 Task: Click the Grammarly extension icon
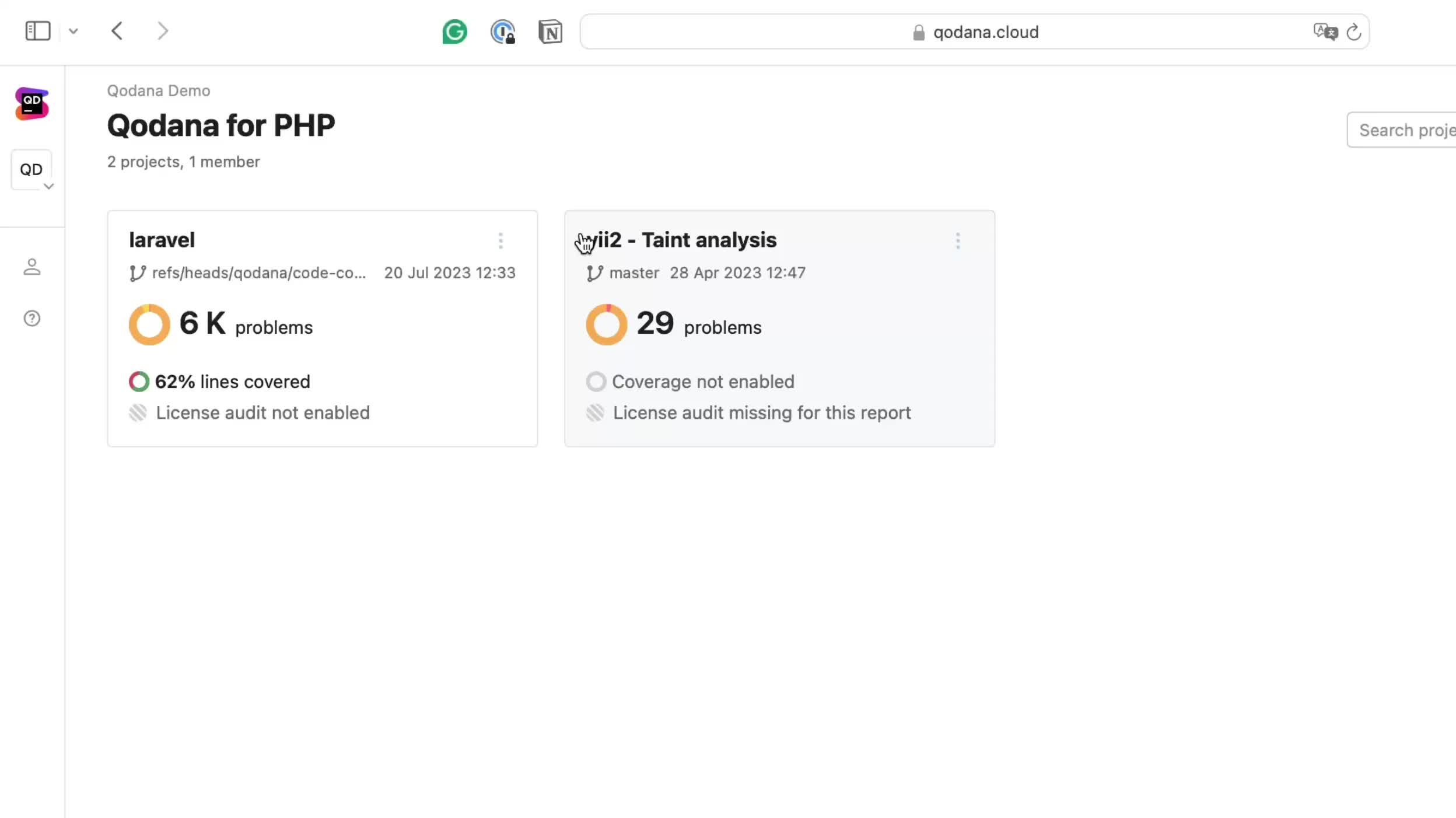tap(454, 32)
